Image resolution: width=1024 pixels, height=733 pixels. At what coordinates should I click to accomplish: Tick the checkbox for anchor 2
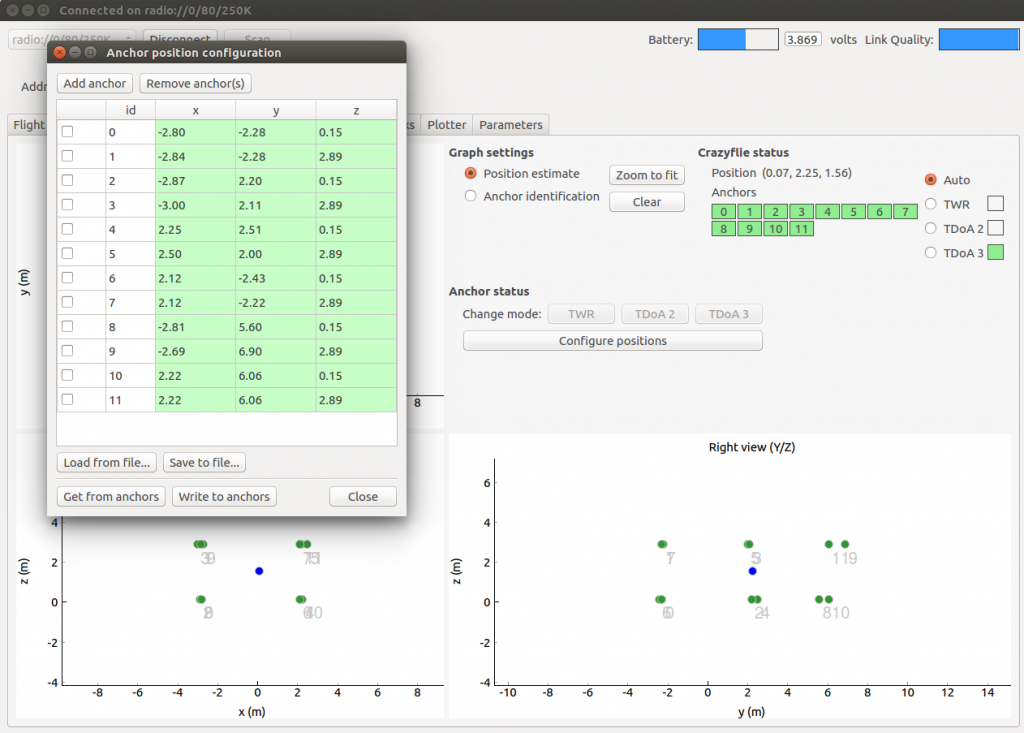tap(67, 180)
